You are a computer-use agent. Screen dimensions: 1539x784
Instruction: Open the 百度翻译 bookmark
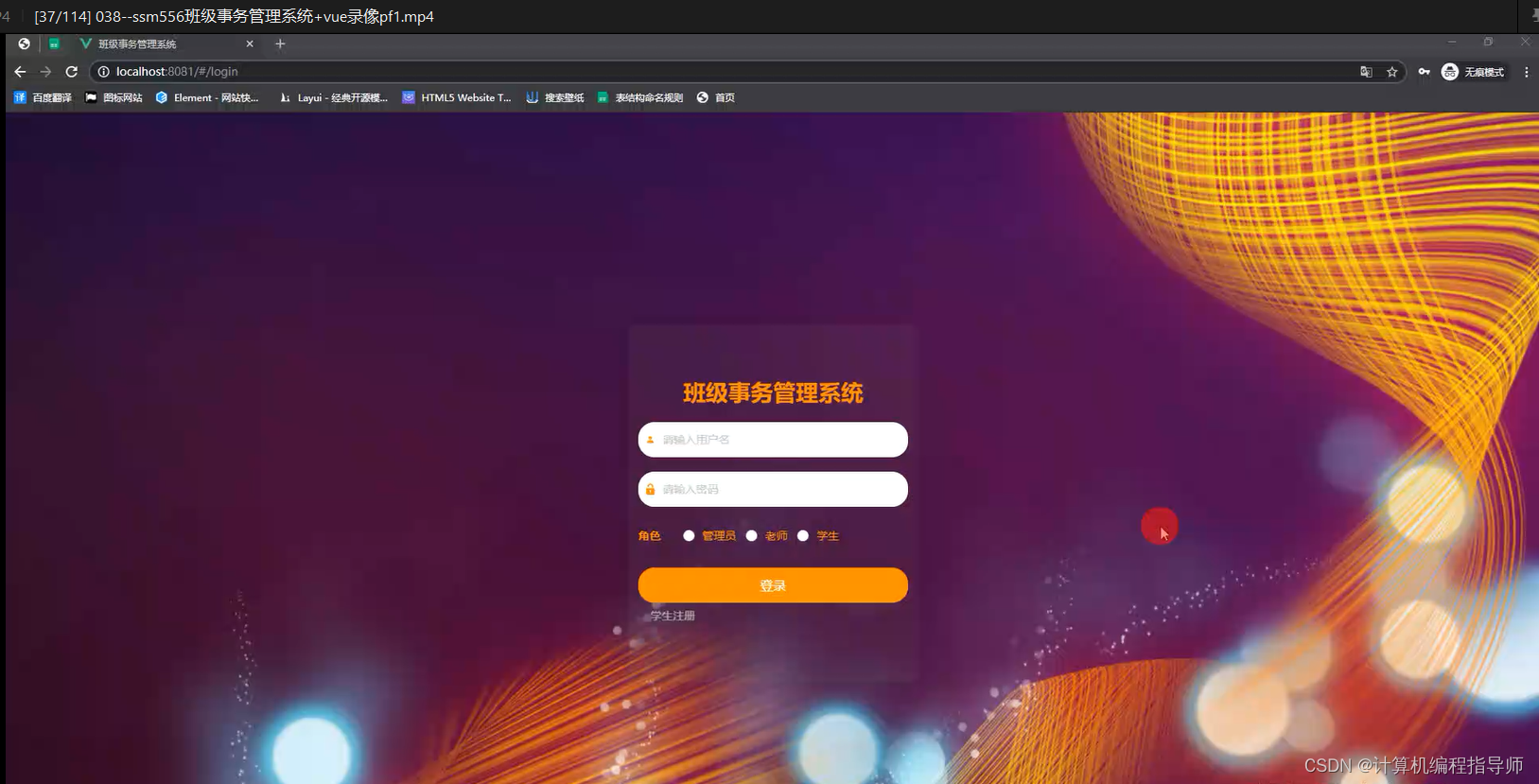click(43, 97)
